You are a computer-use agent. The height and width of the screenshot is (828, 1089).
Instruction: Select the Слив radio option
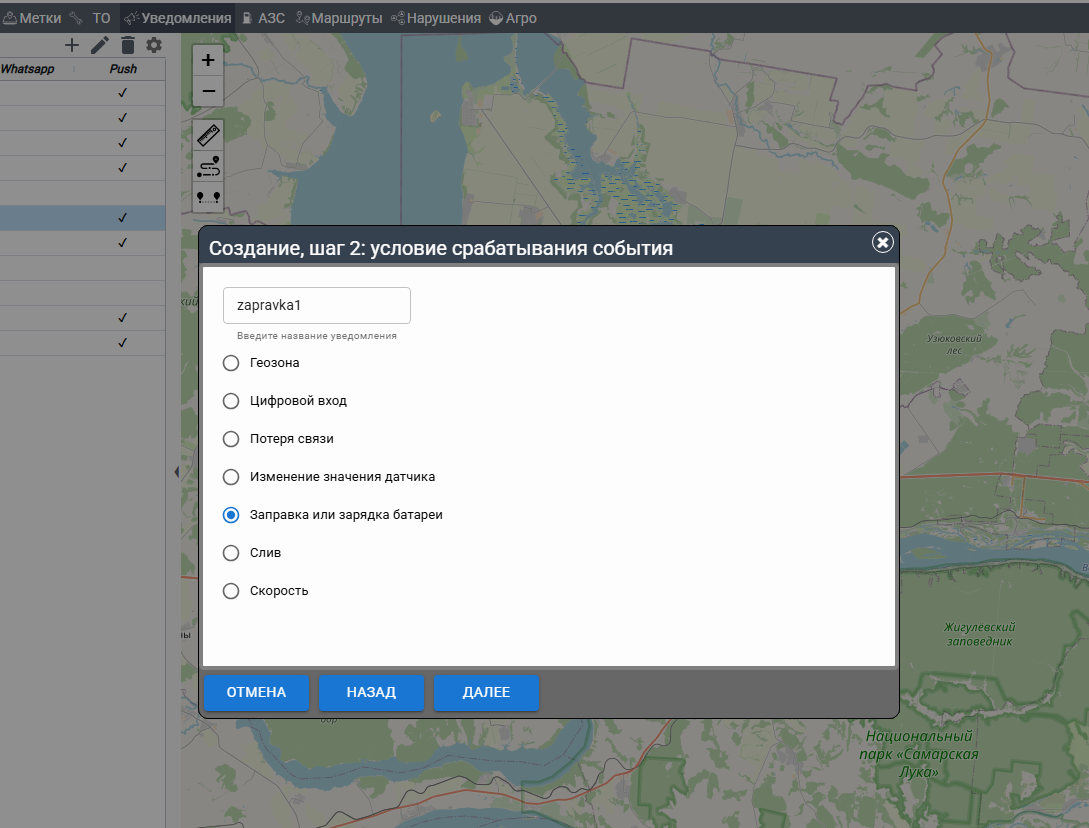pyautogui.click(x=231, y=553)
